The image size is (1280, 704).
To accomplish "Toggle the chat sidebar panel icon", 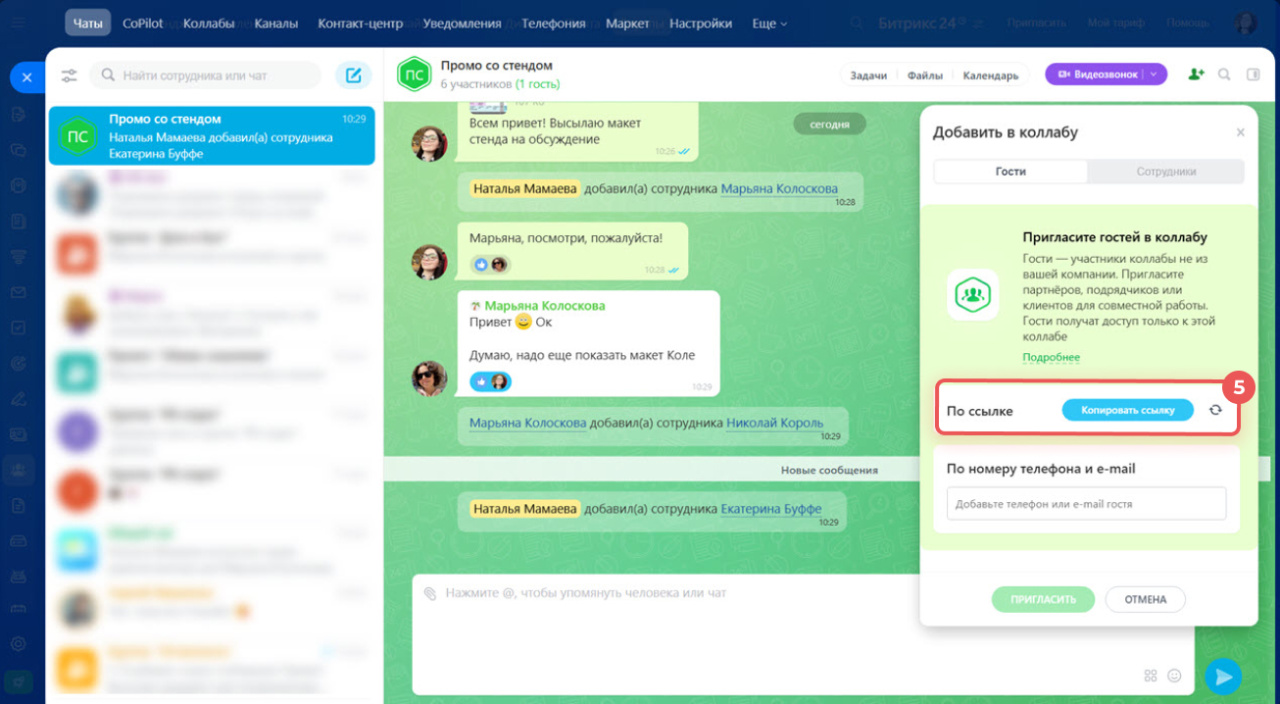I will (1253, 74).
